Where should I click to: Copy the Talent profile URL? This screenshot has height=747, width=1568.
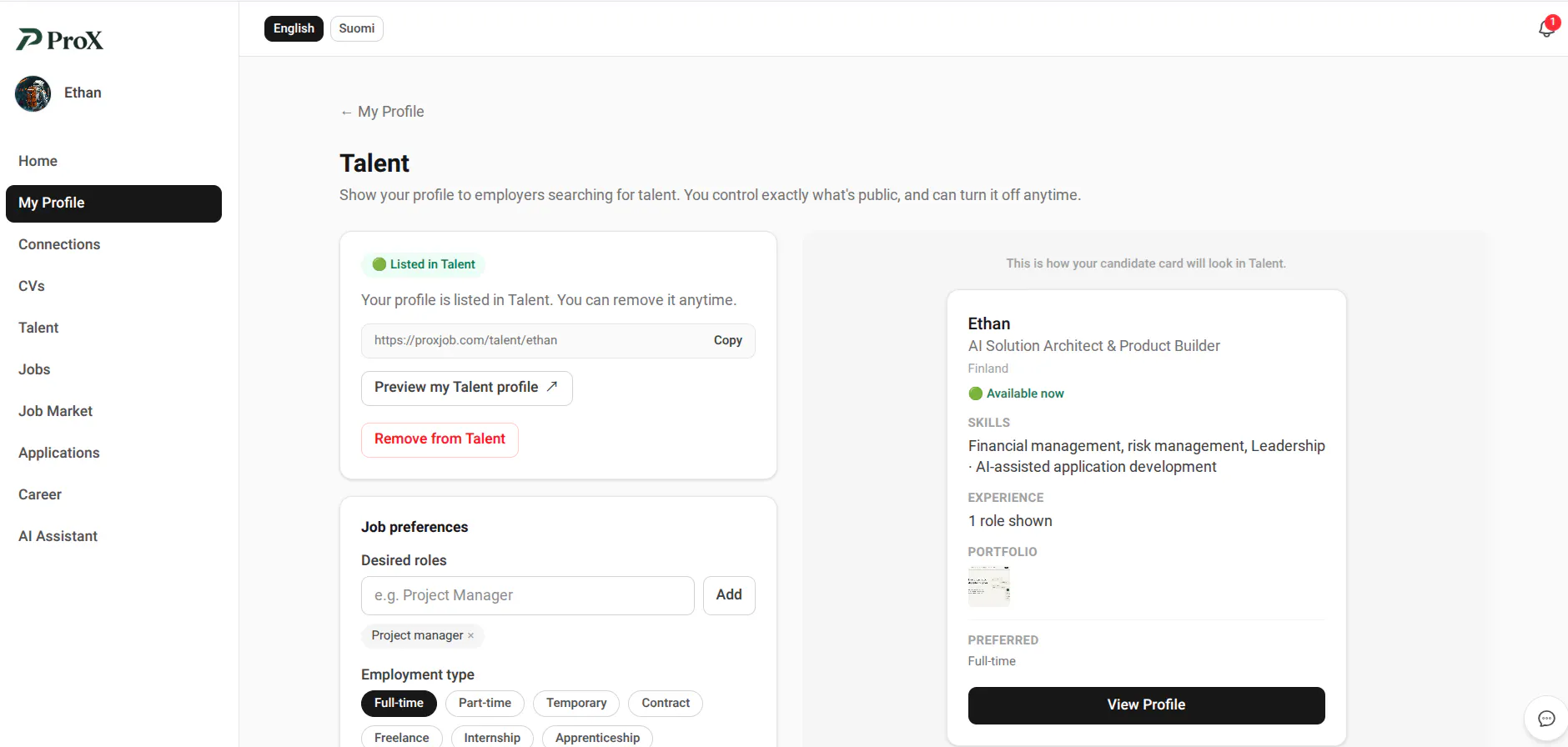[x=728, y=340]
